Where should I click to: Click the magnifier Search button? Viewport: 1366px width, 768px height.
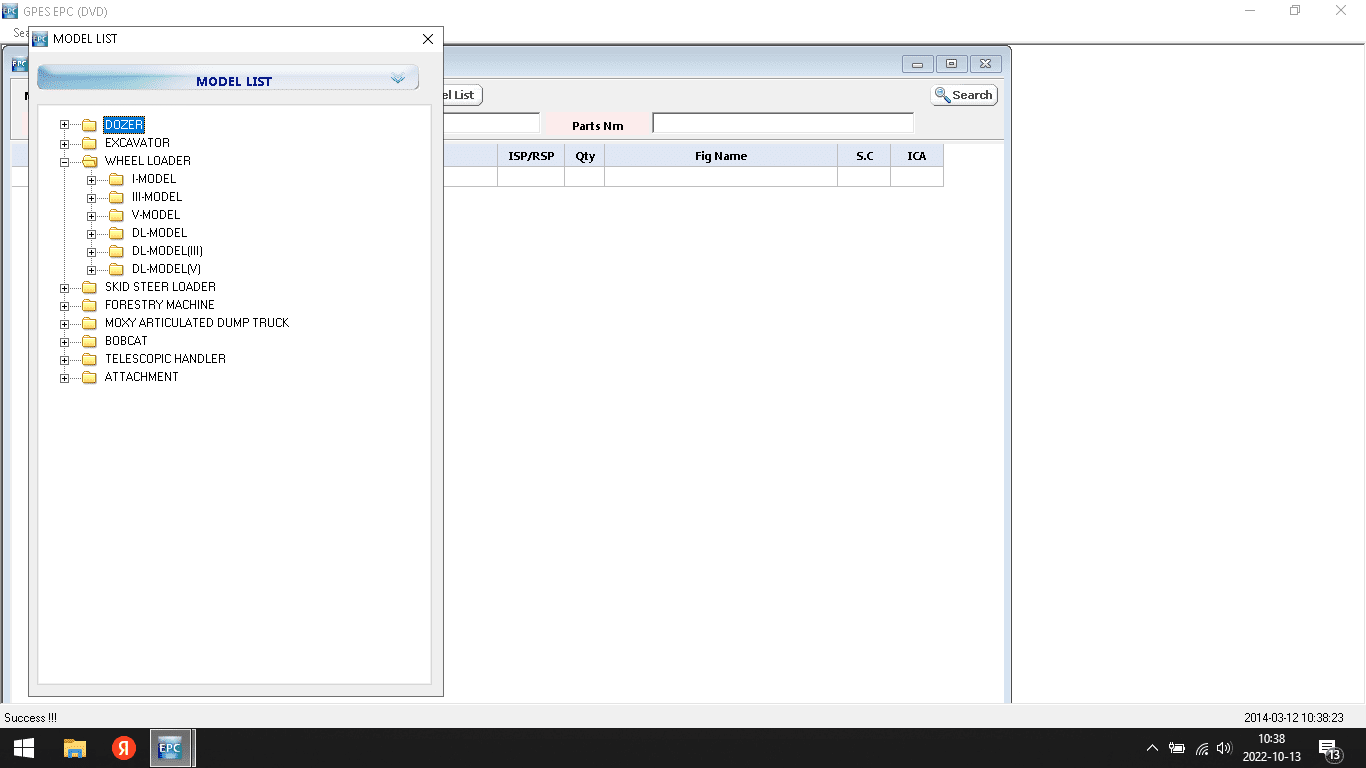964,95
